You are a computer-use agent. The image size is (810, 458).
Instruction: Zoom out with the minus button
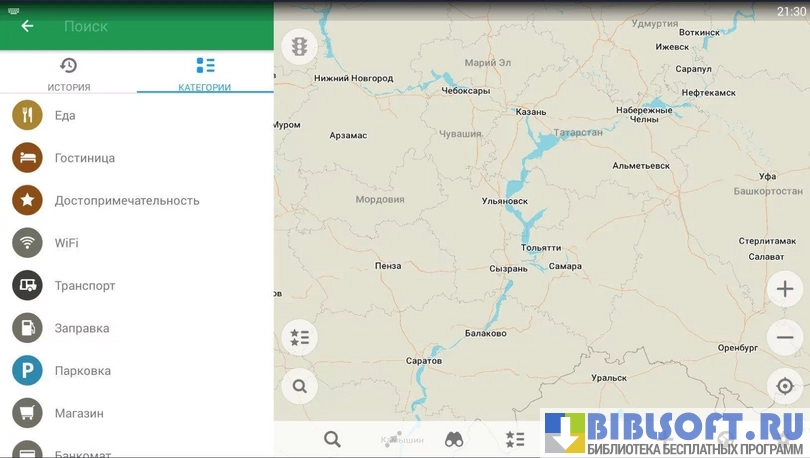point(785,337)
